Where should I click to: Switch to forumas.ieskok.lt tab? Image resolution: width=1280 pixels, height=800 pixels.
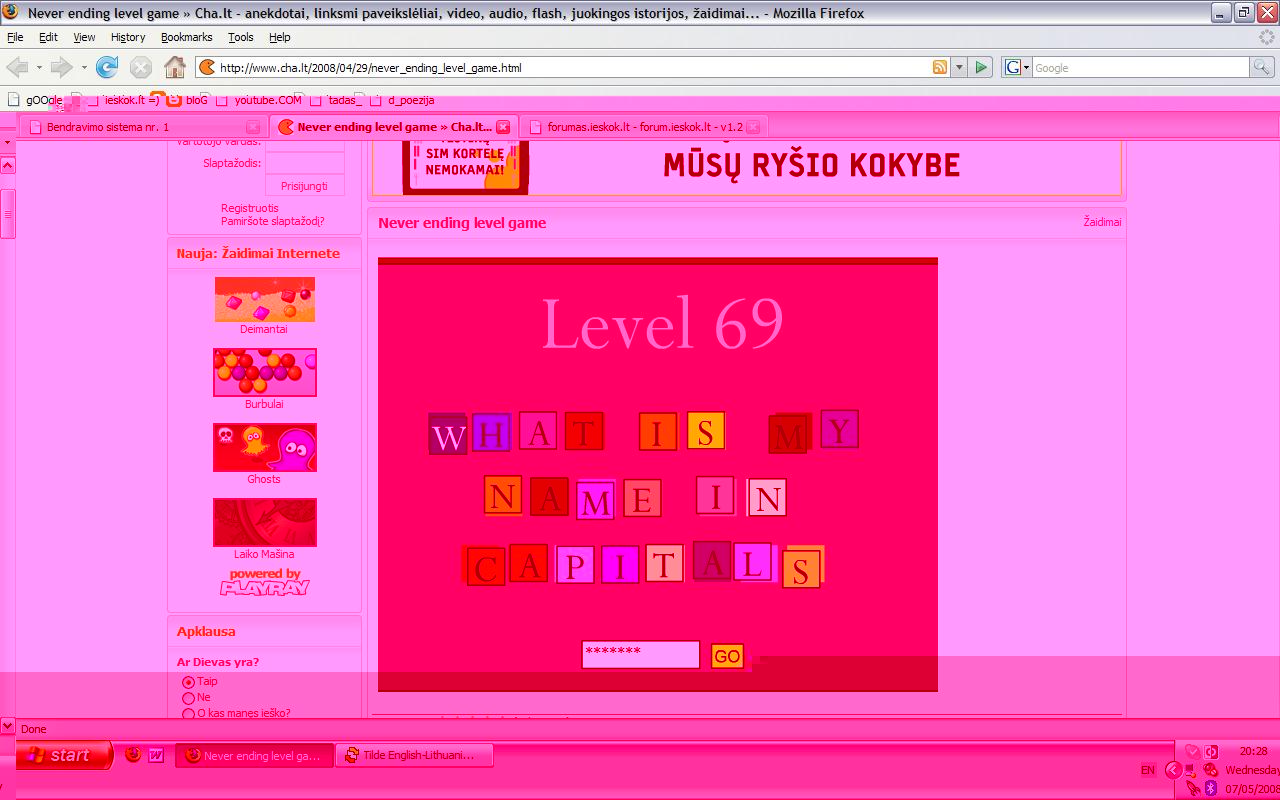(x=644, y=127)
